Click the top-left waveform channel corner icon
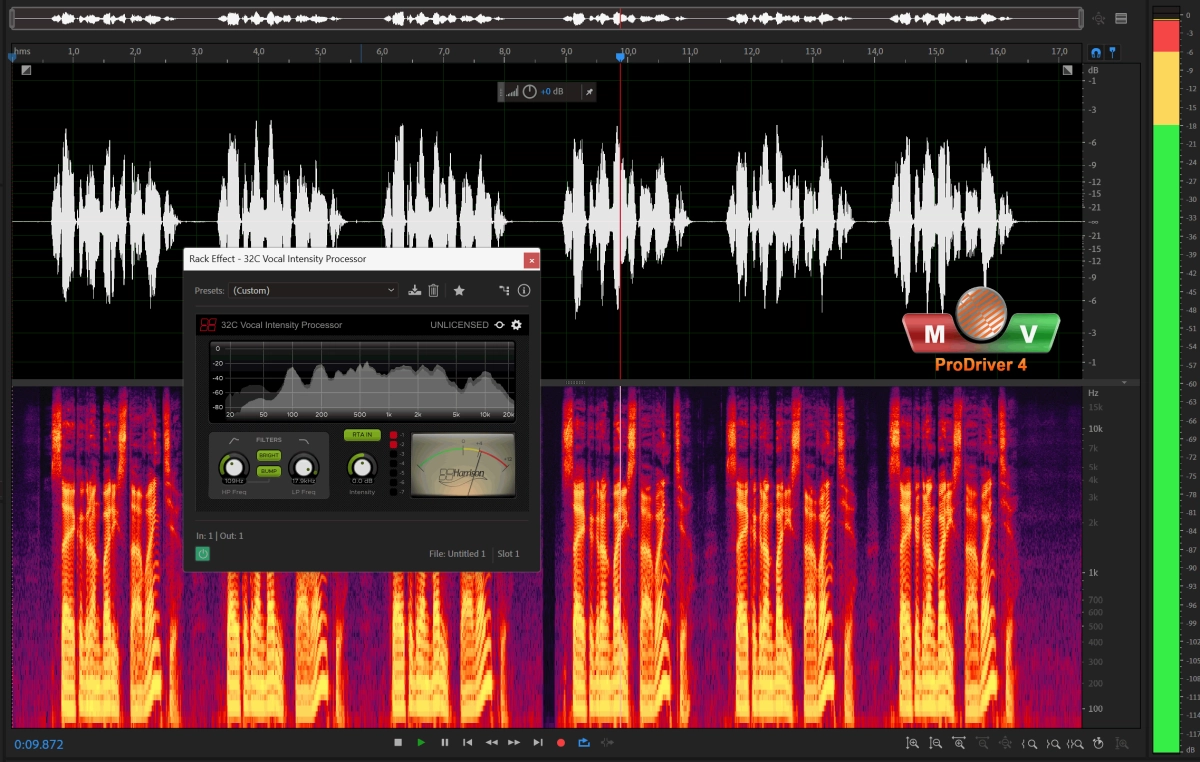The image size is (1200, 762). 26,70
